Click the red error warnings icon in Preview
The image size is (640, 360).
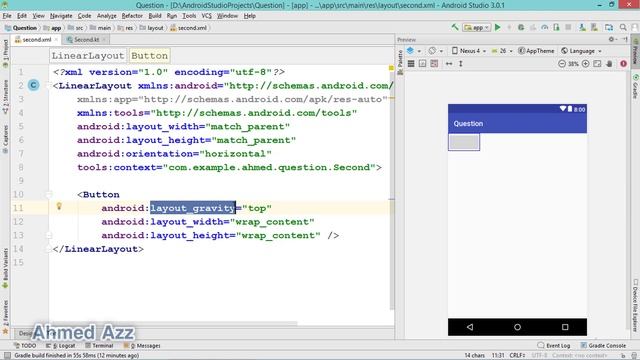(623, 64)
